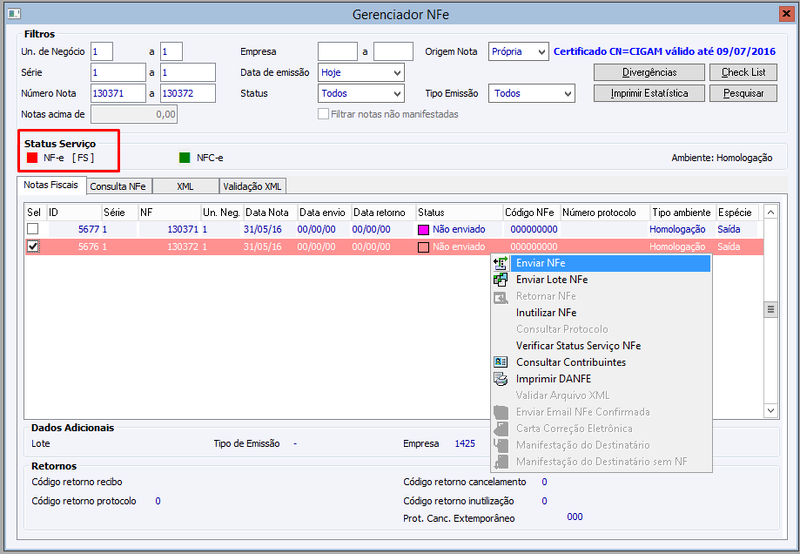Click Número Nota field containing 130371
Screen dimensions: 800x554
click(118, 93)
